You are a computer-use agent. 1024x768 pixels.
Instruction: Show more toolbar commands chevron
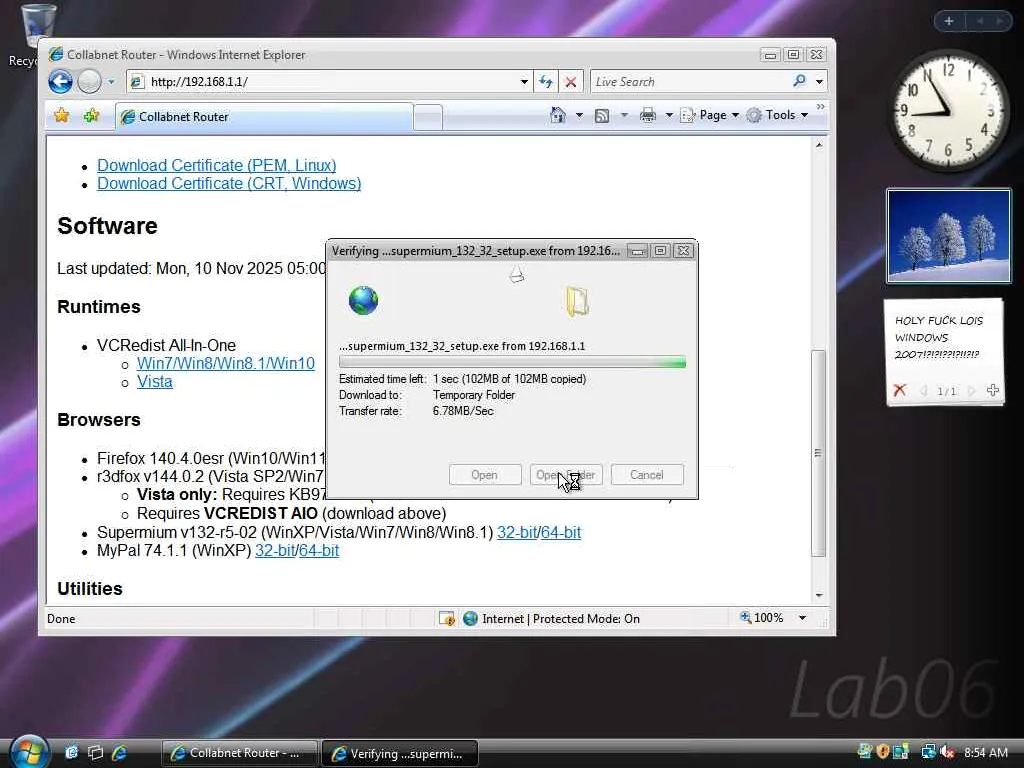click(x=820, y=107)
